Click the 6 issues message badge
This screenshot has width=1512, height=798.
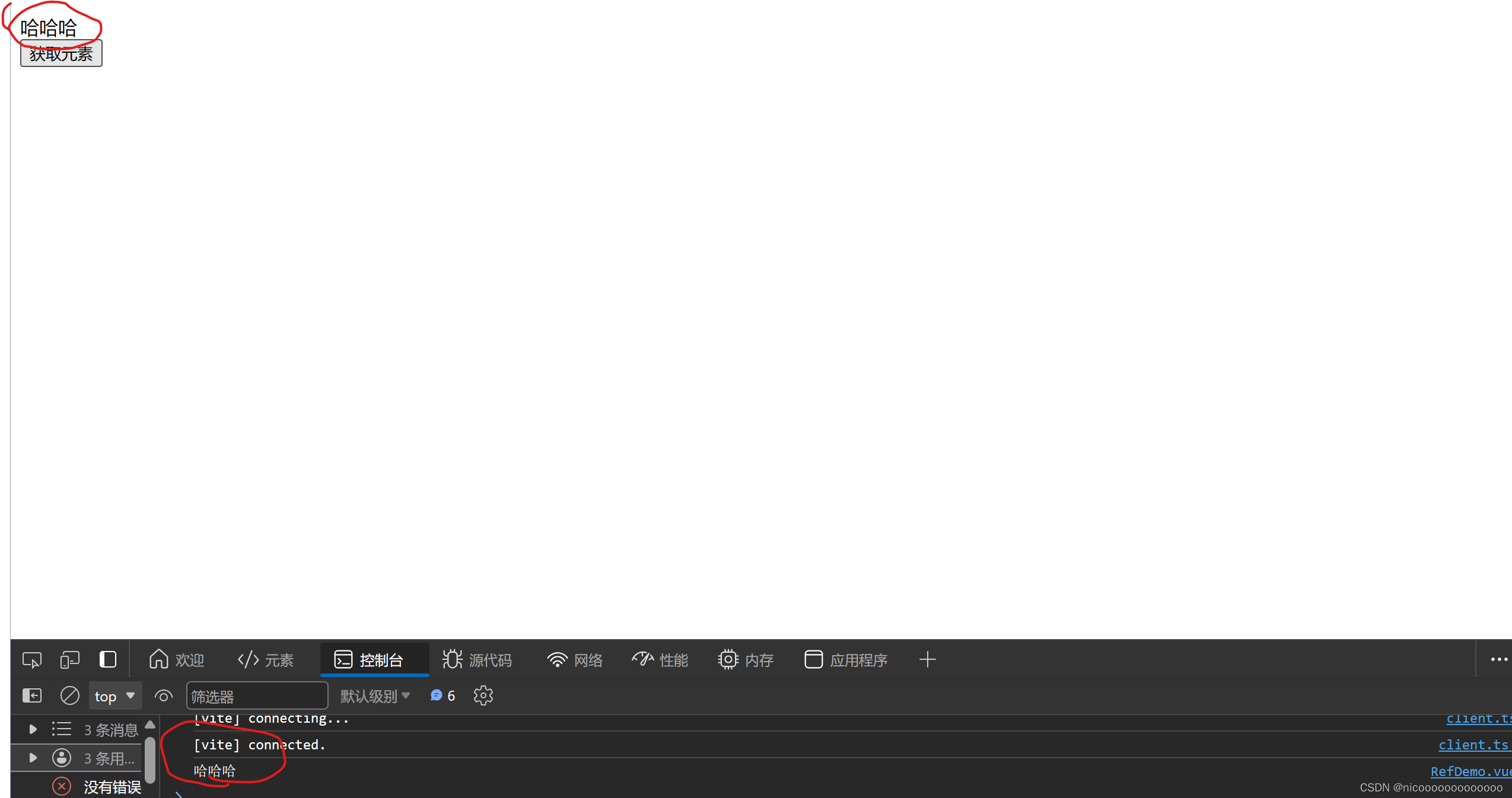(x=443, y=695)
